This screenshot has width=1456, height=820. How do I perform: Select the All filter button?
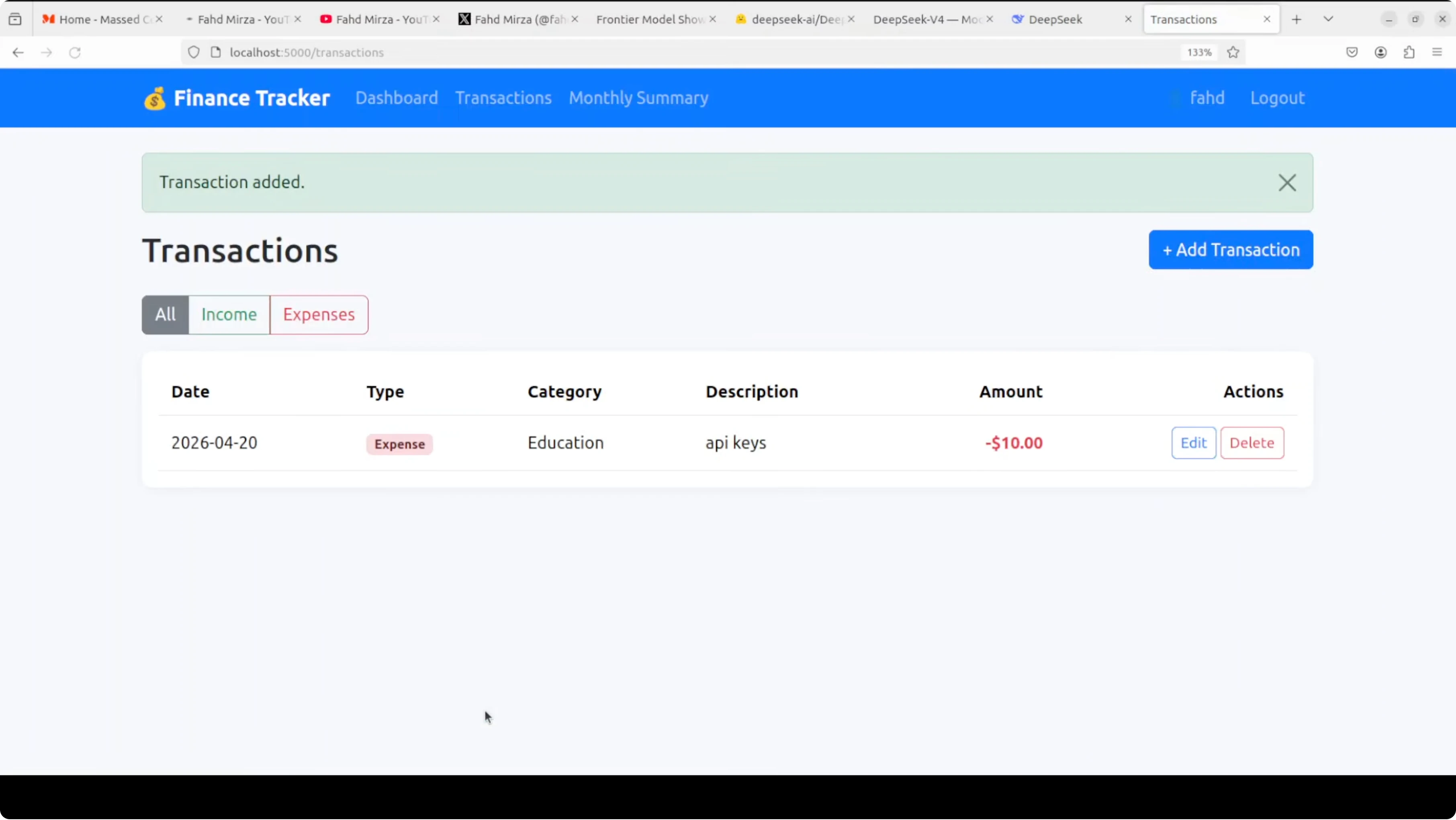point(165,314)
